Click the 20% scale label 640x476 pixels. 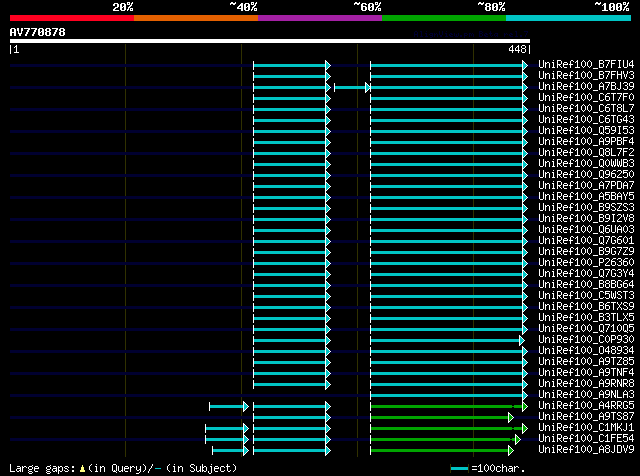pyautogui.click(x=123, y=7)
